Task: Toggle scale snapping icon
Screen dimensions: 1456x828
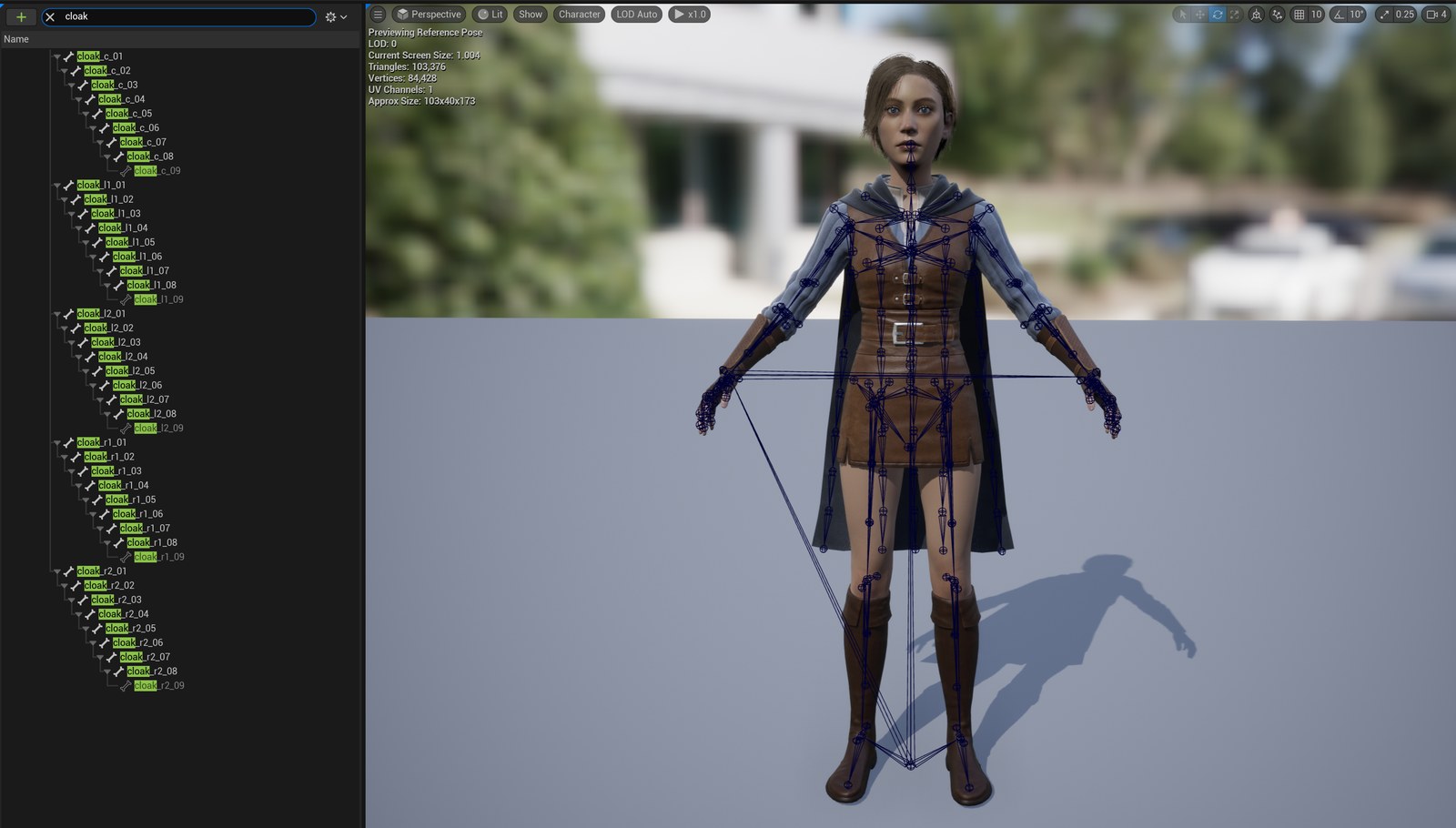Action: pos(1385,15)
